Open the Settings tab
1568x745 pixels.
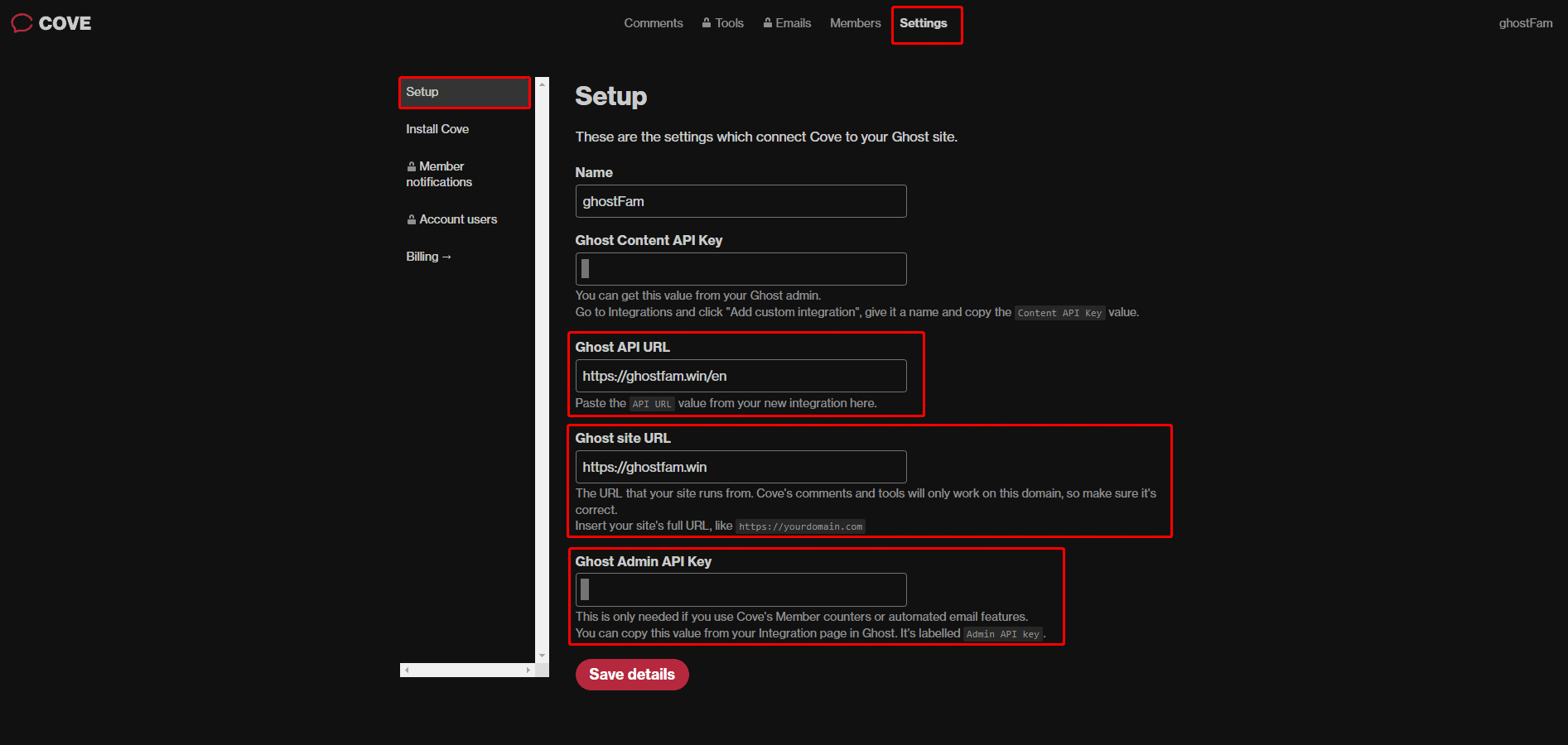click(x=922, y=23)
